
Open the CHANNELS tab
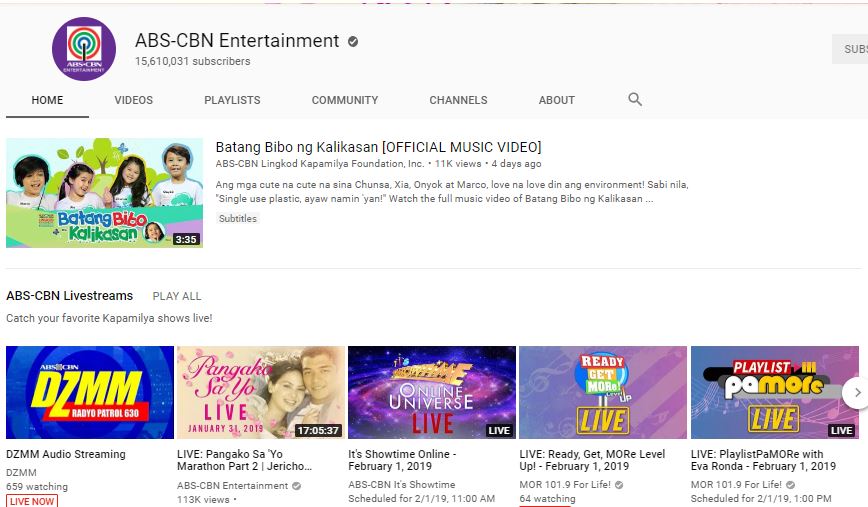[x=458, y=100]
